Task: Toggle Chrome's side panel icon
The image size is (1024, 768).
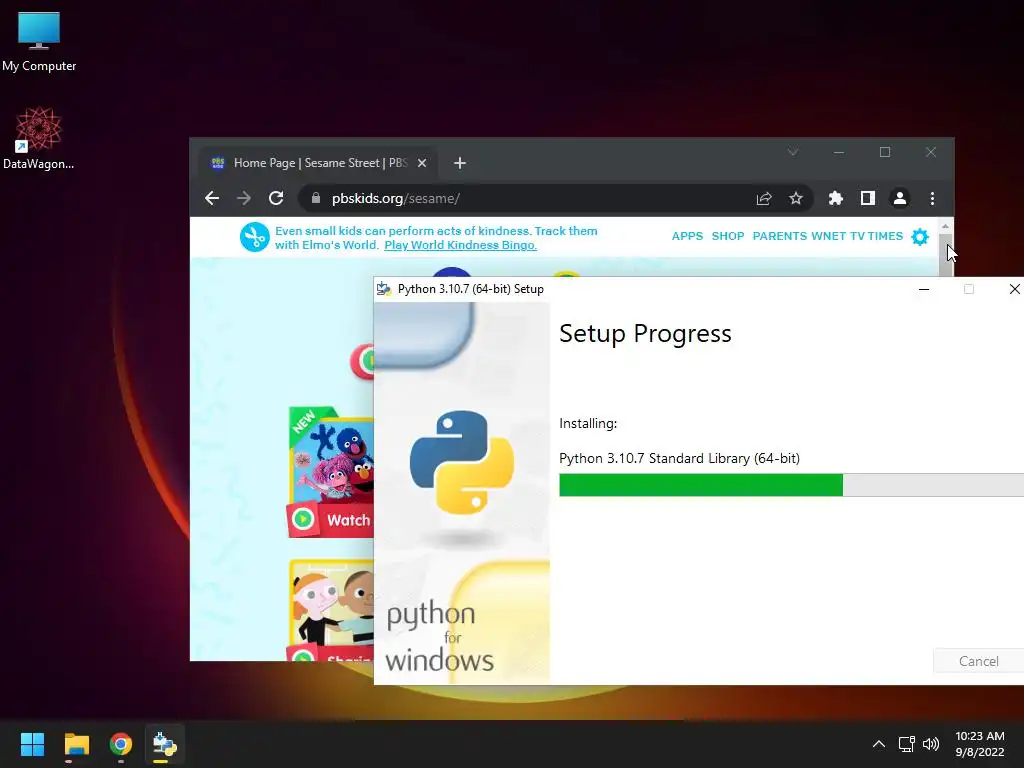Action: [x=867, y=198]
